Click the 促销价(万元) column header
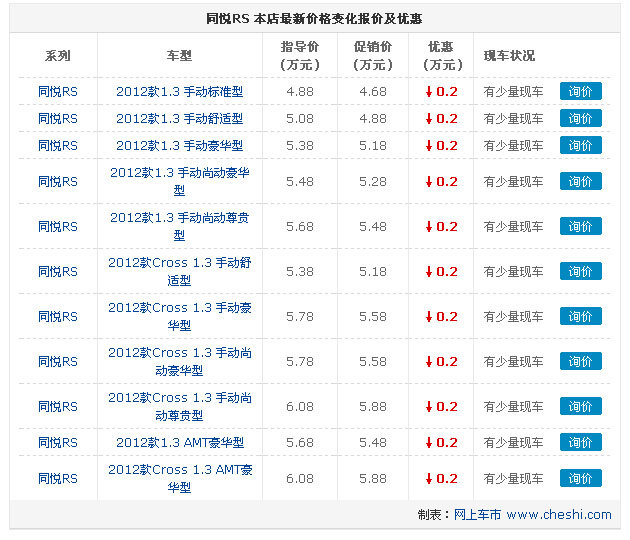 tap(373, 55)
